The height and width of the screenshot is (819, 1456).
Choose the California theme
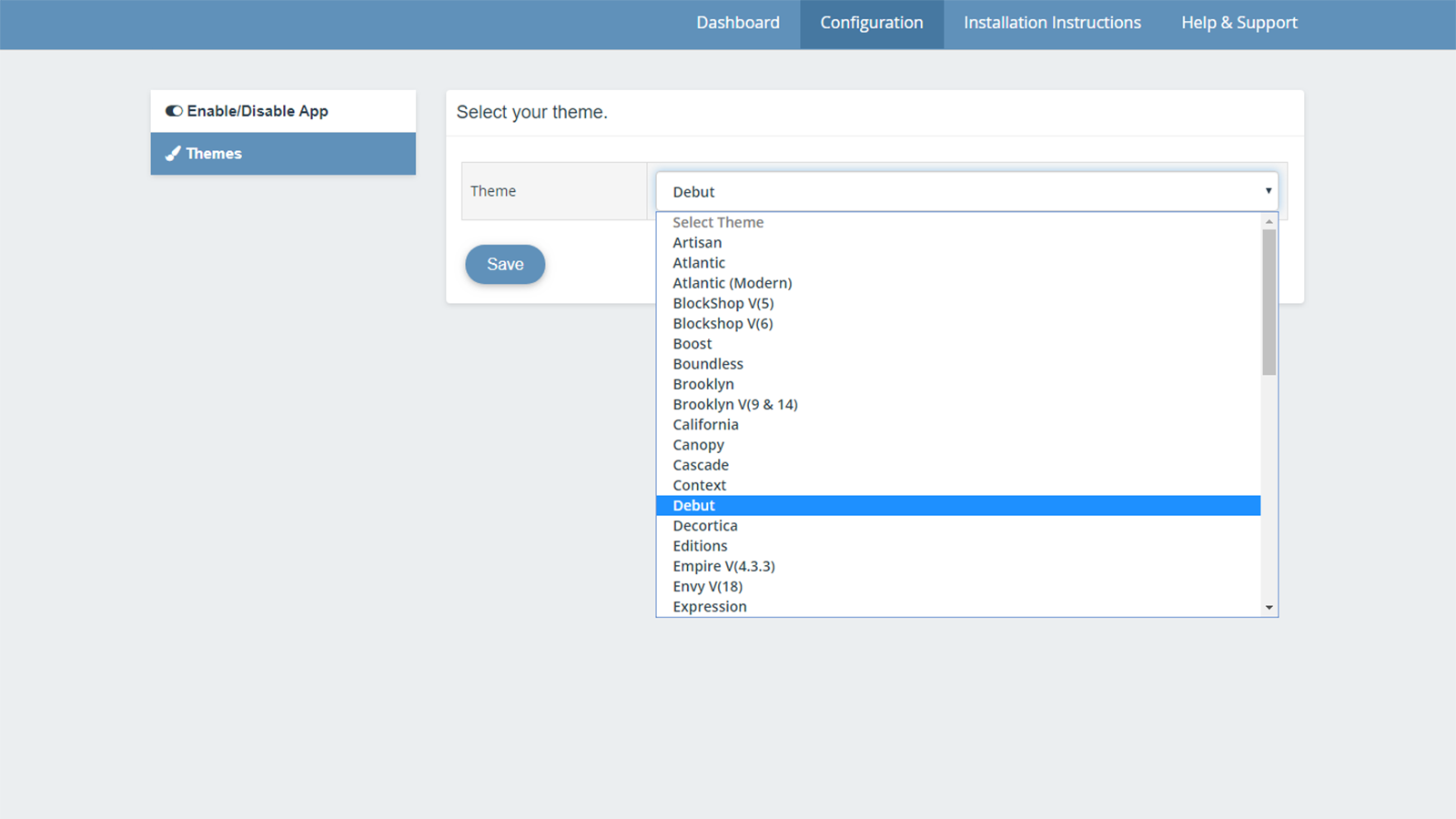(958, 424)
